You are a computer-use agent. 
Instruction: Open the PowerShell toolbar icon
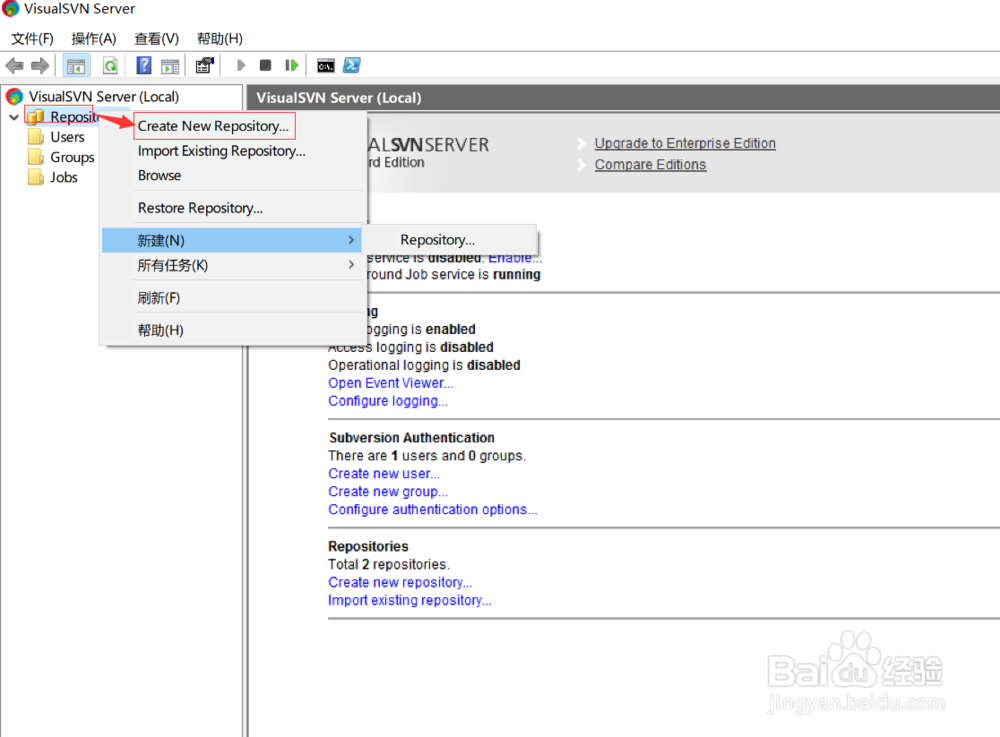point(352,65)
